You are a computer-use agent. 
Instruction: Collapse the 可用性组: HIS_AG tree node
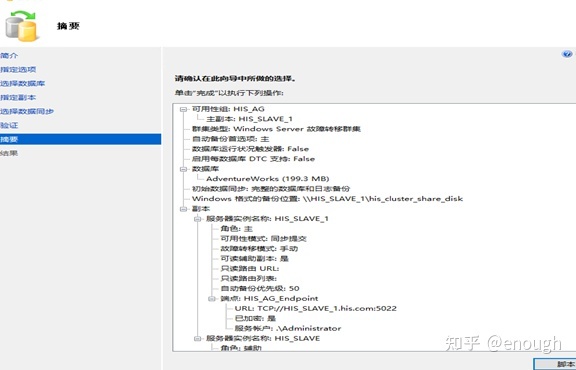pos(183,109)
